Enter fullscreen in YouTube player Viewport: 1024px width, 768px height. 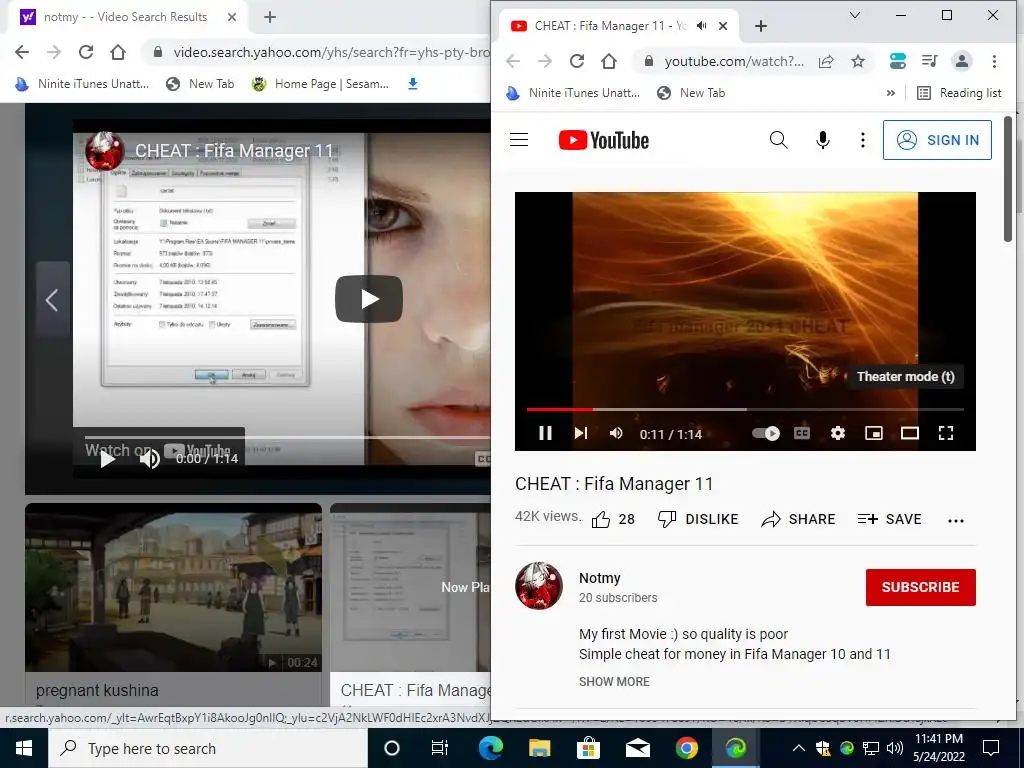tap(946, 434)
